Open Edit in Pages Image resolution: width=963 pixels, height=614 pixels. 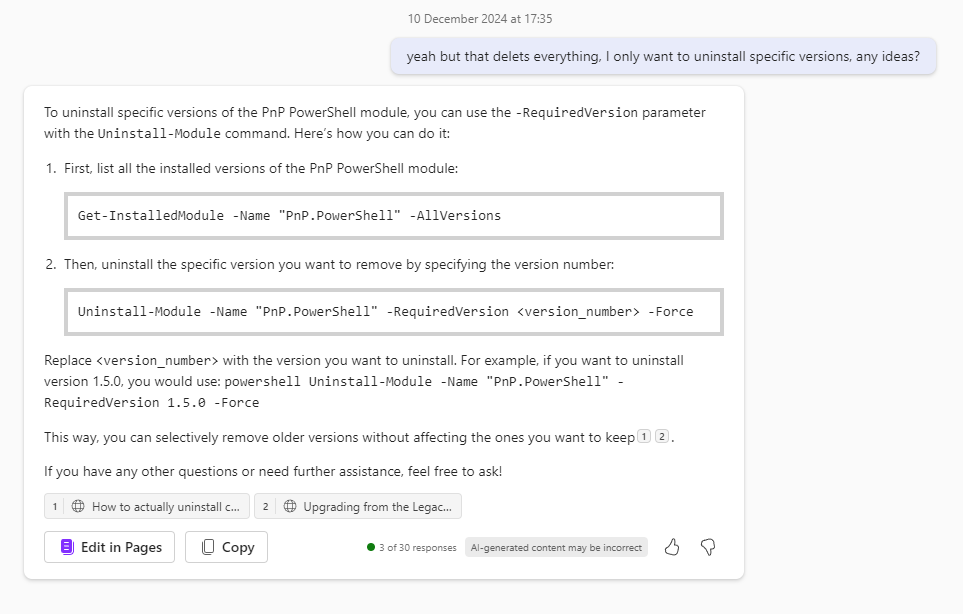[109, 547]
